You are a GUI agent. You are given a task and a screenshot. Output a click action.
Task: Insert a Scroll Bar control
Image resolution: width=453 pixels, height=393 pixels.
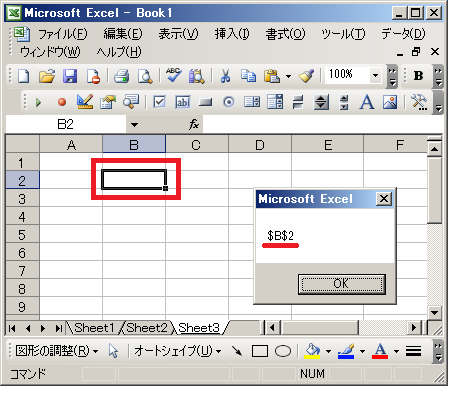(344, 102)
